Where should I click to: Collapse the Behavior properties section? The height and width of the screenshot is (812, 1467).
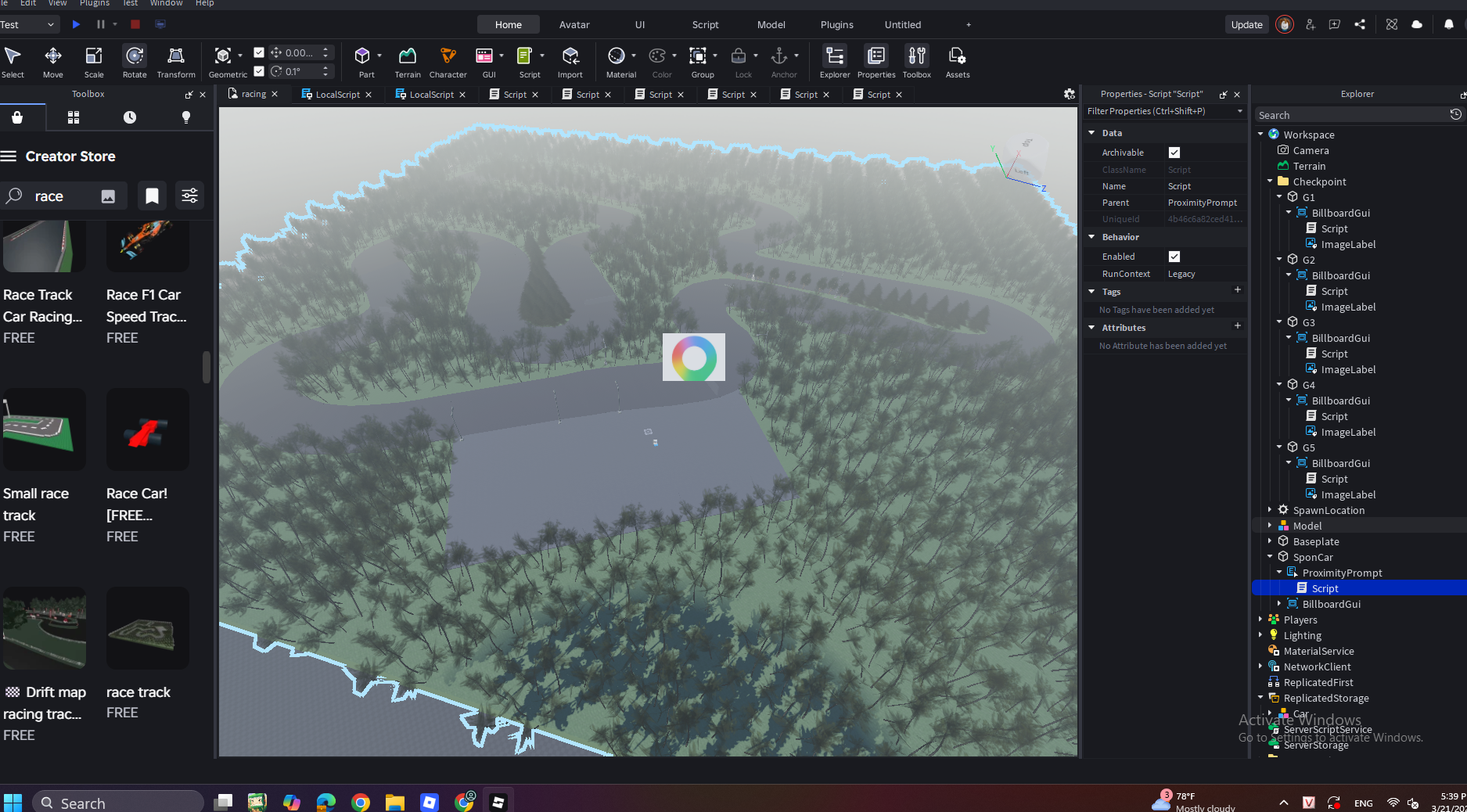(1091, 237)
